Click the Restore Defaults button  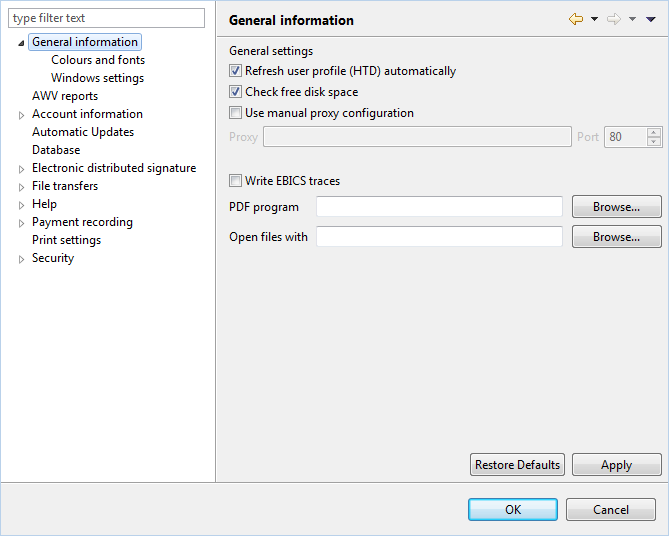pos(517,464)
